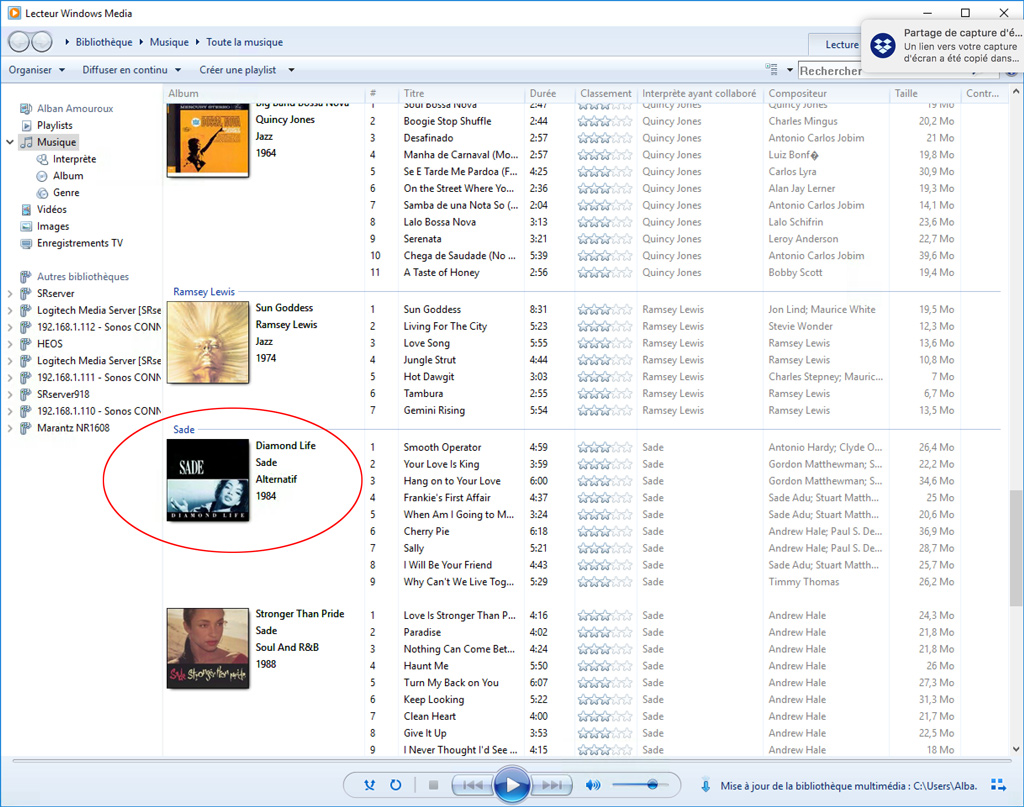
Task: Expand the HEOS library node
Action: pyautogui.click(x=10, y=344)
